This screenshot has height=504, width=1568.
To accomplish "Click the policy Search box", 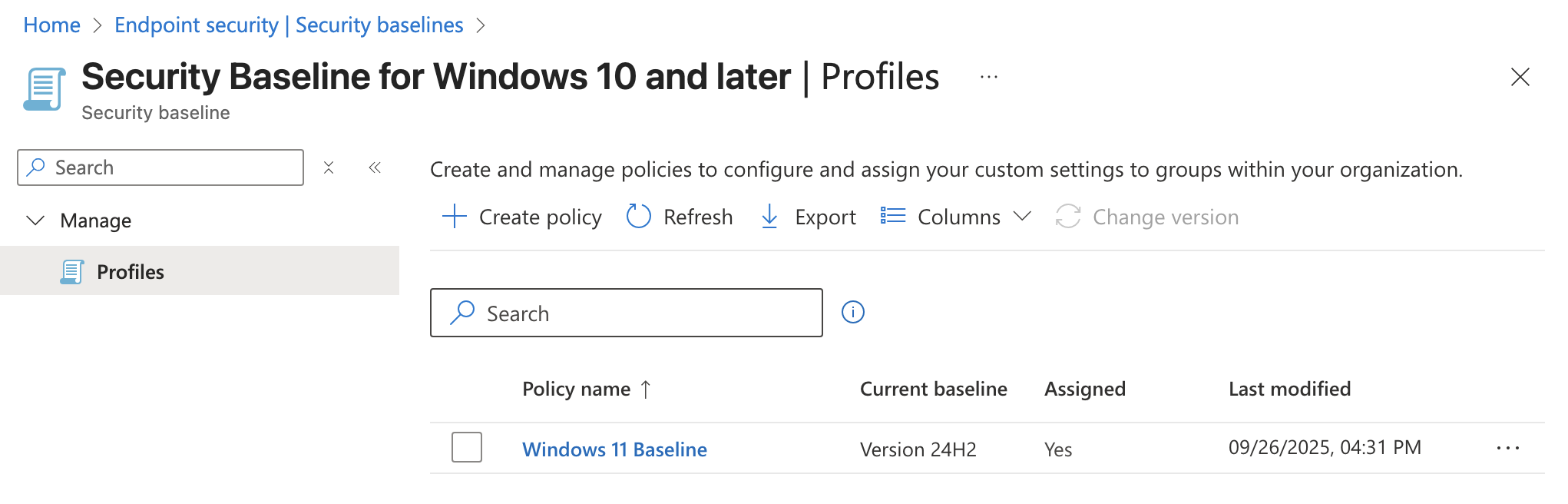I will point(627,313).
